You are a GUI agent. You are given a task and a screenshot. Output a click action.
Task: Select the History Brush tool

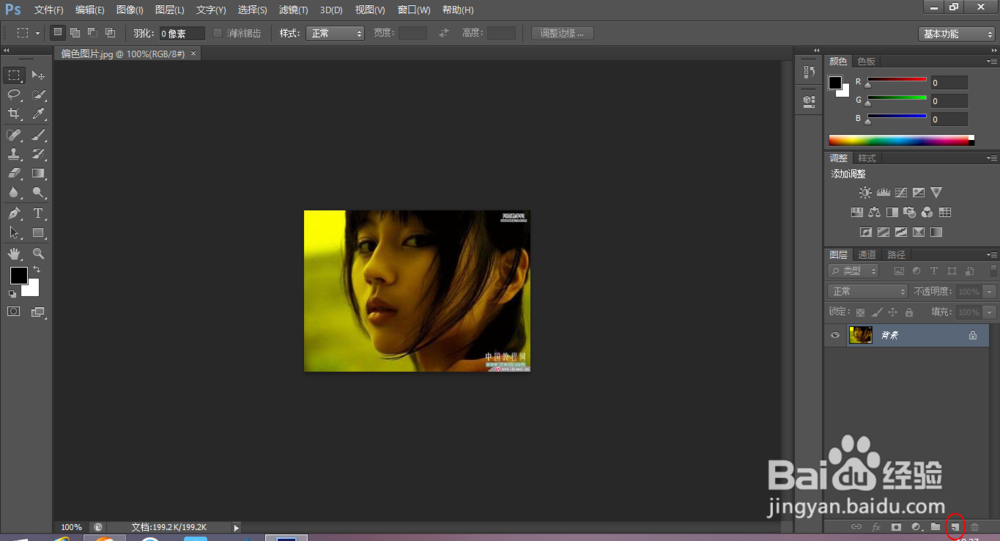pos(38,154)
